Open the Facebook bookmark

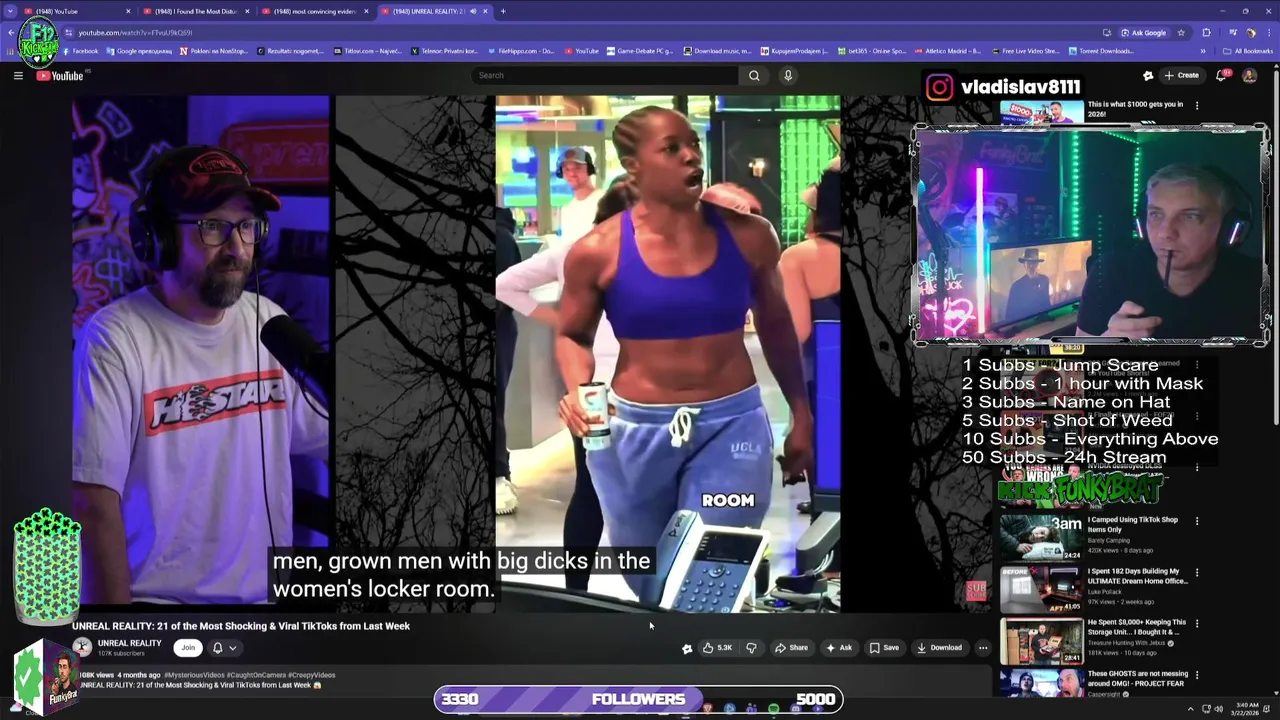(79, 51)
